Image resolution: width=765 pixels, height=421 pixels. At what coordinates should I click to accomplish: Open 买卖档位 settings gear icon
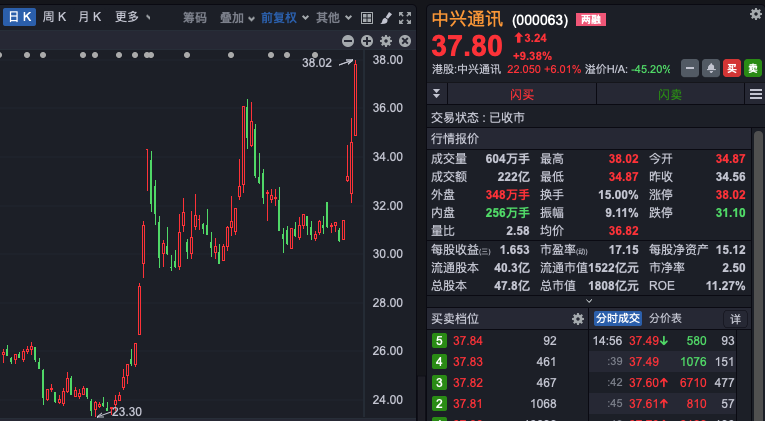(578, 319)
